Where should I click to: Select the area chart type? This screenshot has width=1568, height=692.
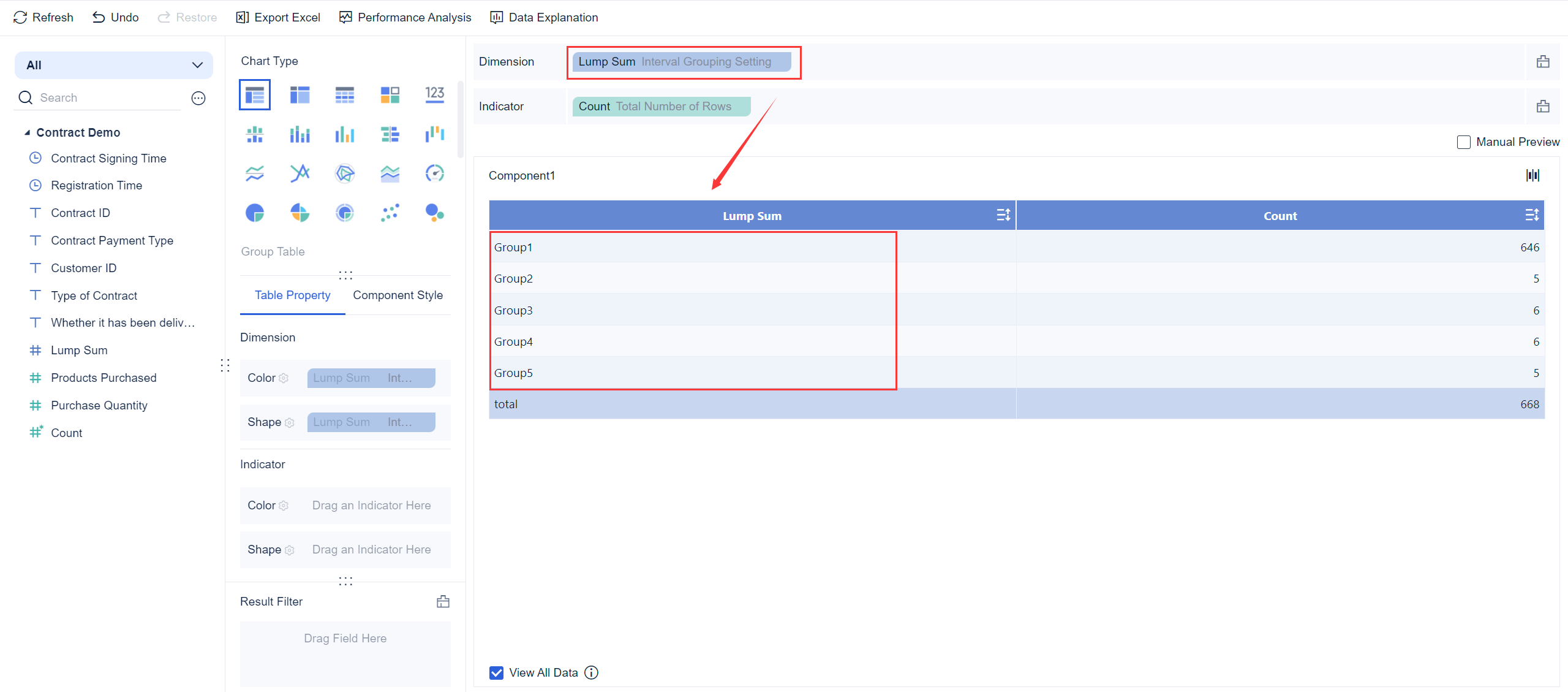390,173
